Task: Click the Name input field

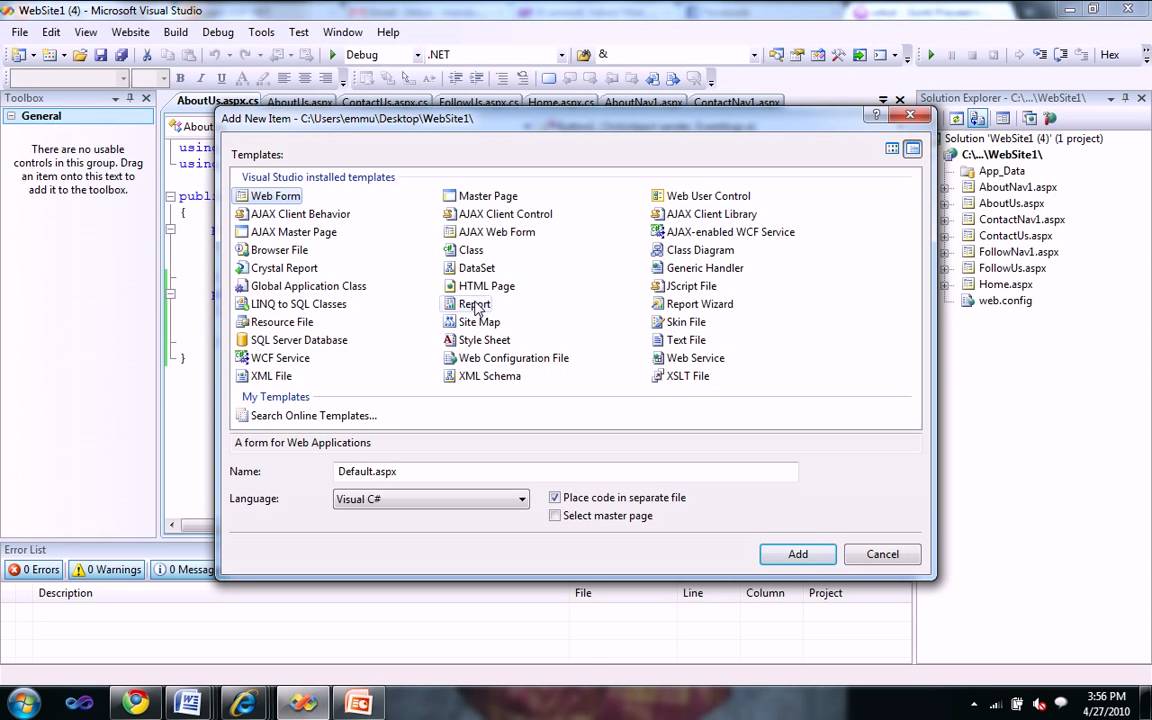Action: [565, 472]
